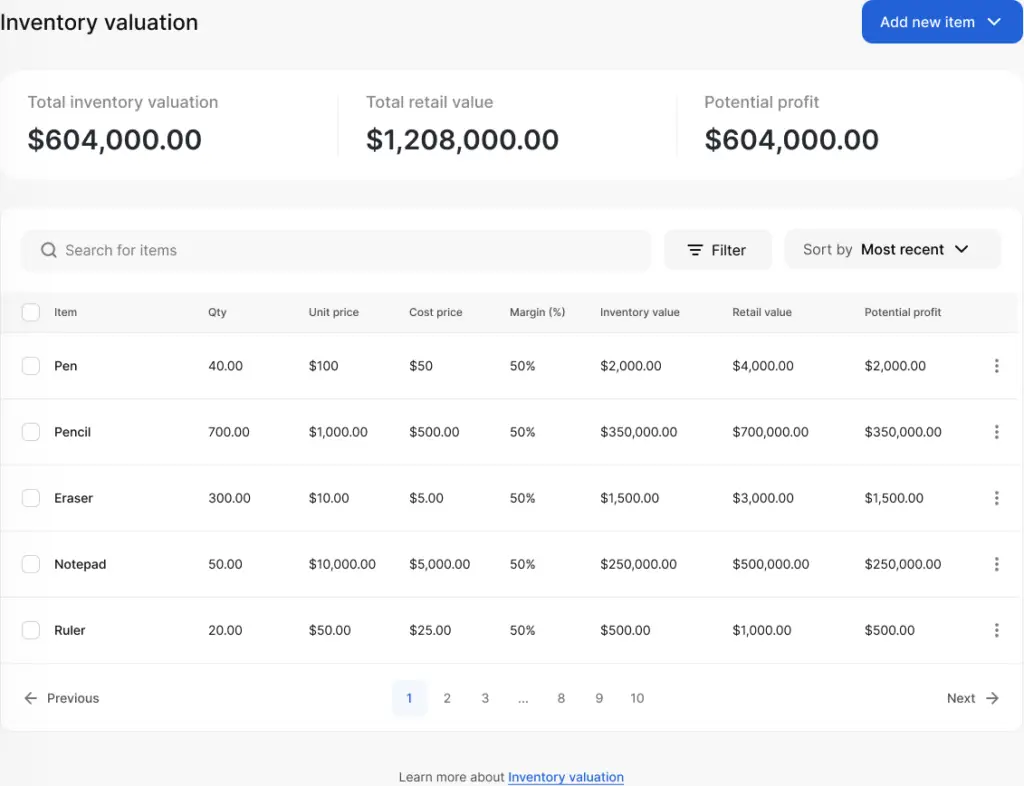Open the row actions menu for Eraser
The width and height of the screenshot is (1024, 786).
point(996,498)
